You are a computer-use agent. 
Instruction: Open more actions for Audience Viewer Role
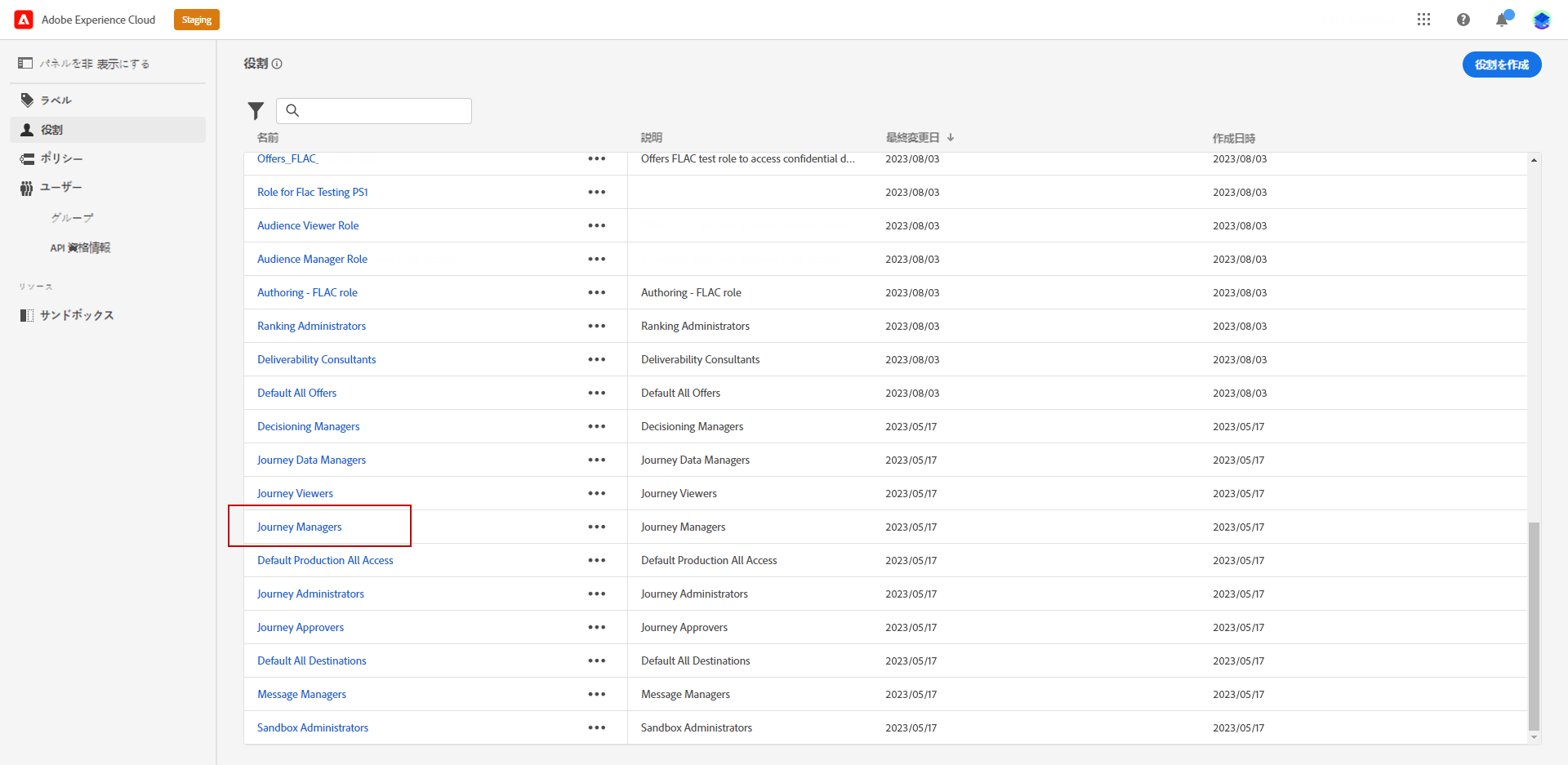pyautogui.click(x=597, y=225)
